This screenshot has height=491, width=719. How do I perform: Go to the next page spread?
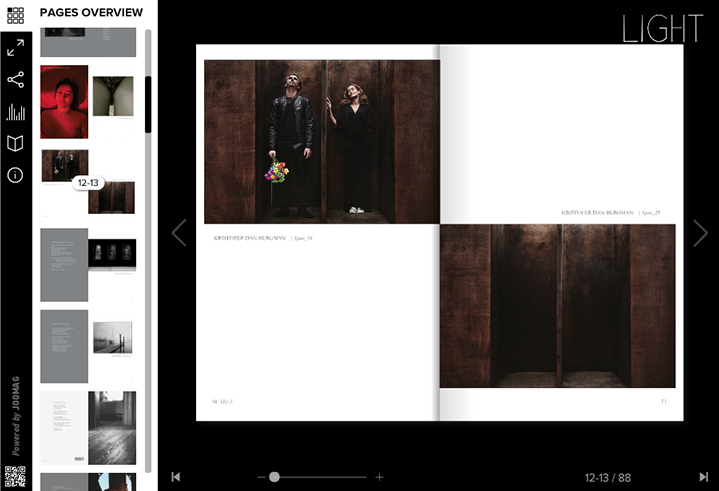pyautogui.click(x=700, y=233)
